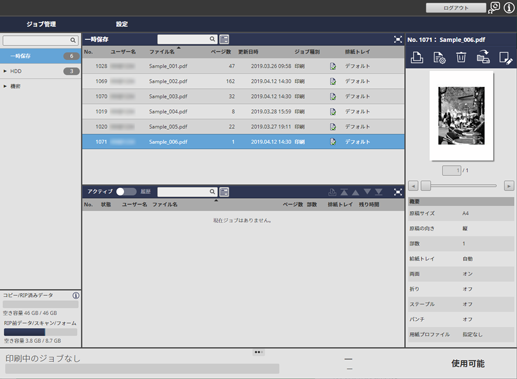Click the information icon at top right
This screenshot has width=517, height=379.
click(x=509, y=8)
